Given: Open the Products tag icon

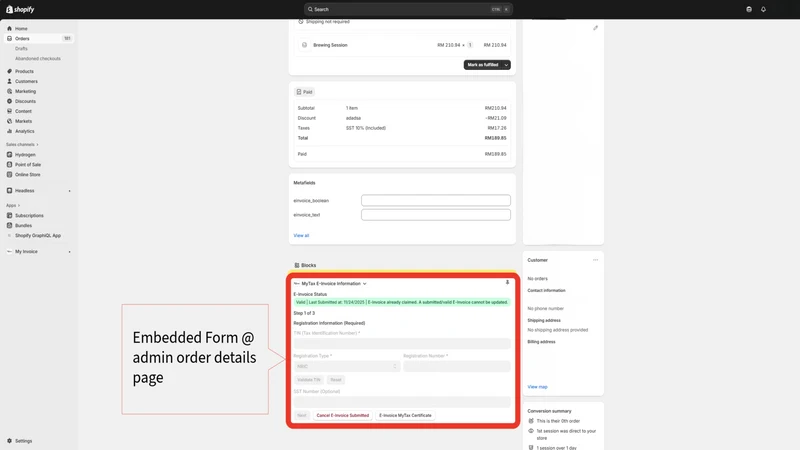Looking at the screenshot, I should (x=9, y=71).
